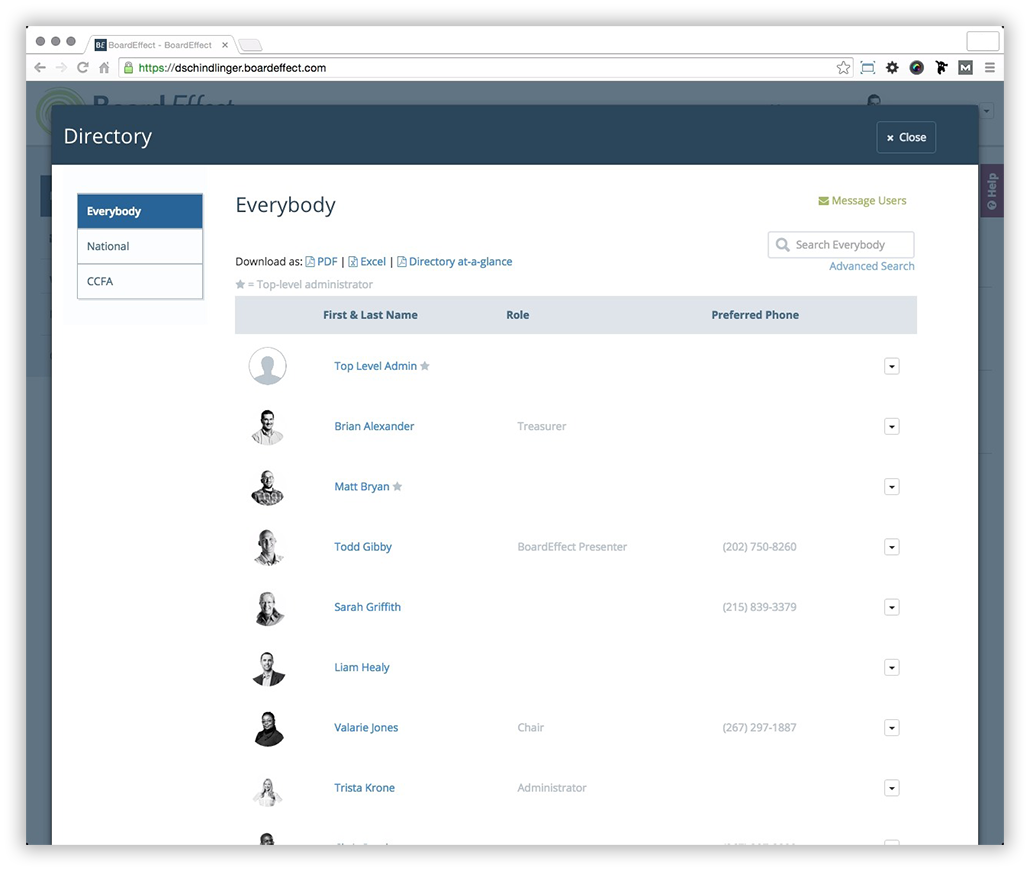
Task: Expand the options dropdown for Valarie Jones
Action: (892, 728)
